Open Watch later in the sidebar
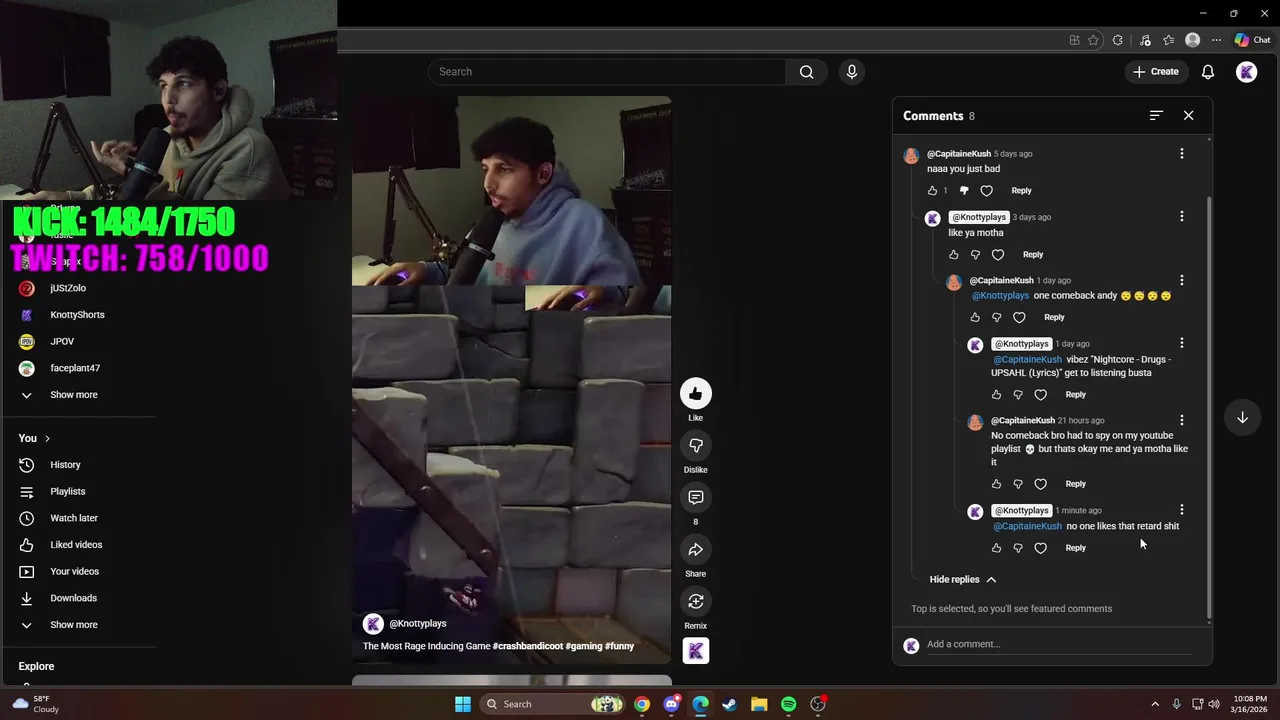The height and width of the screenshot is (720, 1280). coord(74,519)
